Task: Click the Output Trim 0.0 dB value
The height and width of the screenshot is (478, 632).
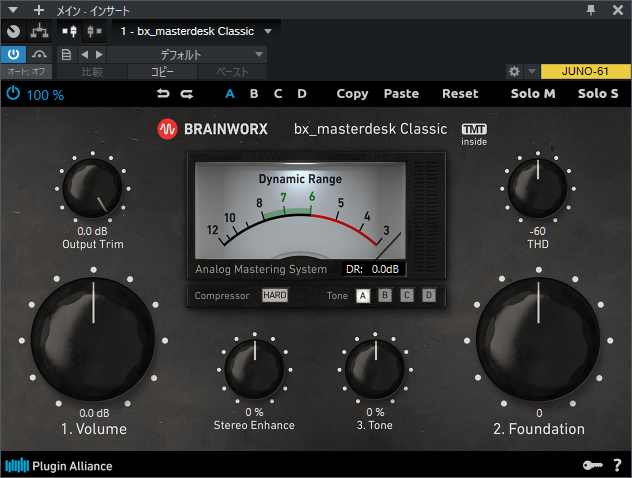Action: [x=92, y=231]
